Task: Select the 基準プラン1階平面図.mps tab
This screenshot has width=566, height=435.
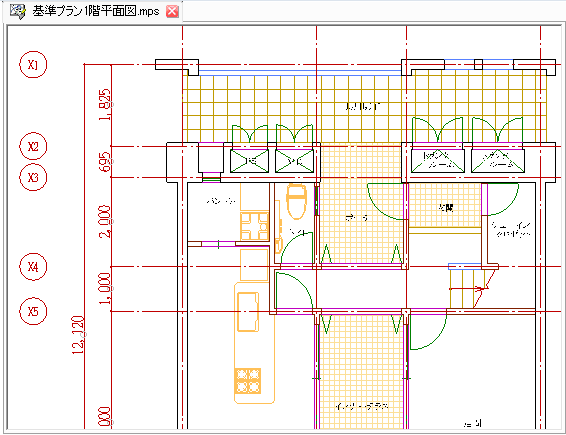Action: point(95,12)
